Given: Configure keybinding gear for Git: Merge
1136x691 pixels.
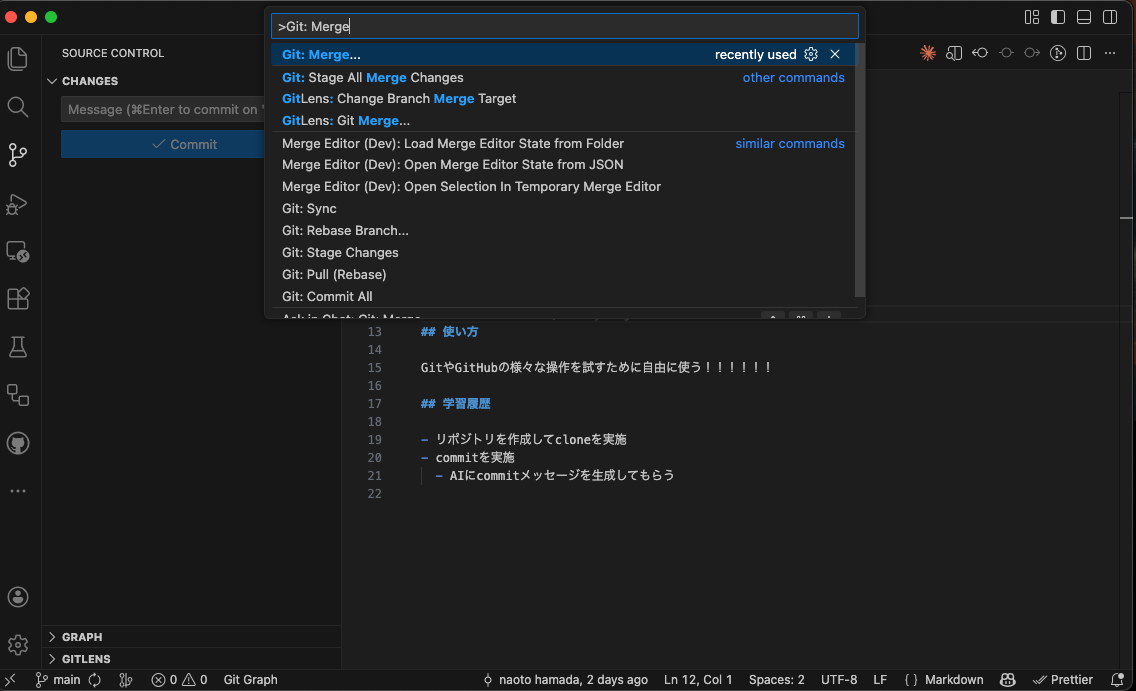Looking at the screenshot, I should pyautogui.click(x=811, y=54).
